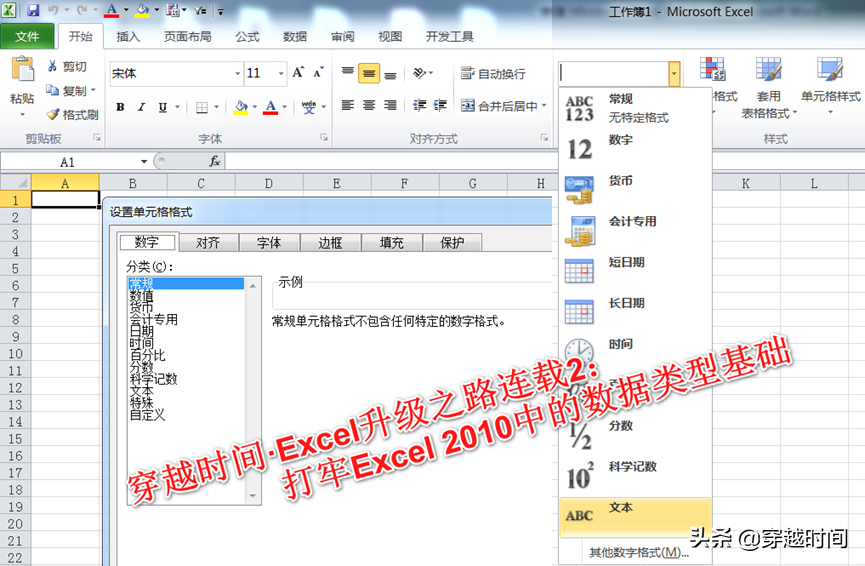This screenshot has width=865, height=566.
Task: Choose 货币 currency format item
Action: pyautogui.click(x=635, y=190)
